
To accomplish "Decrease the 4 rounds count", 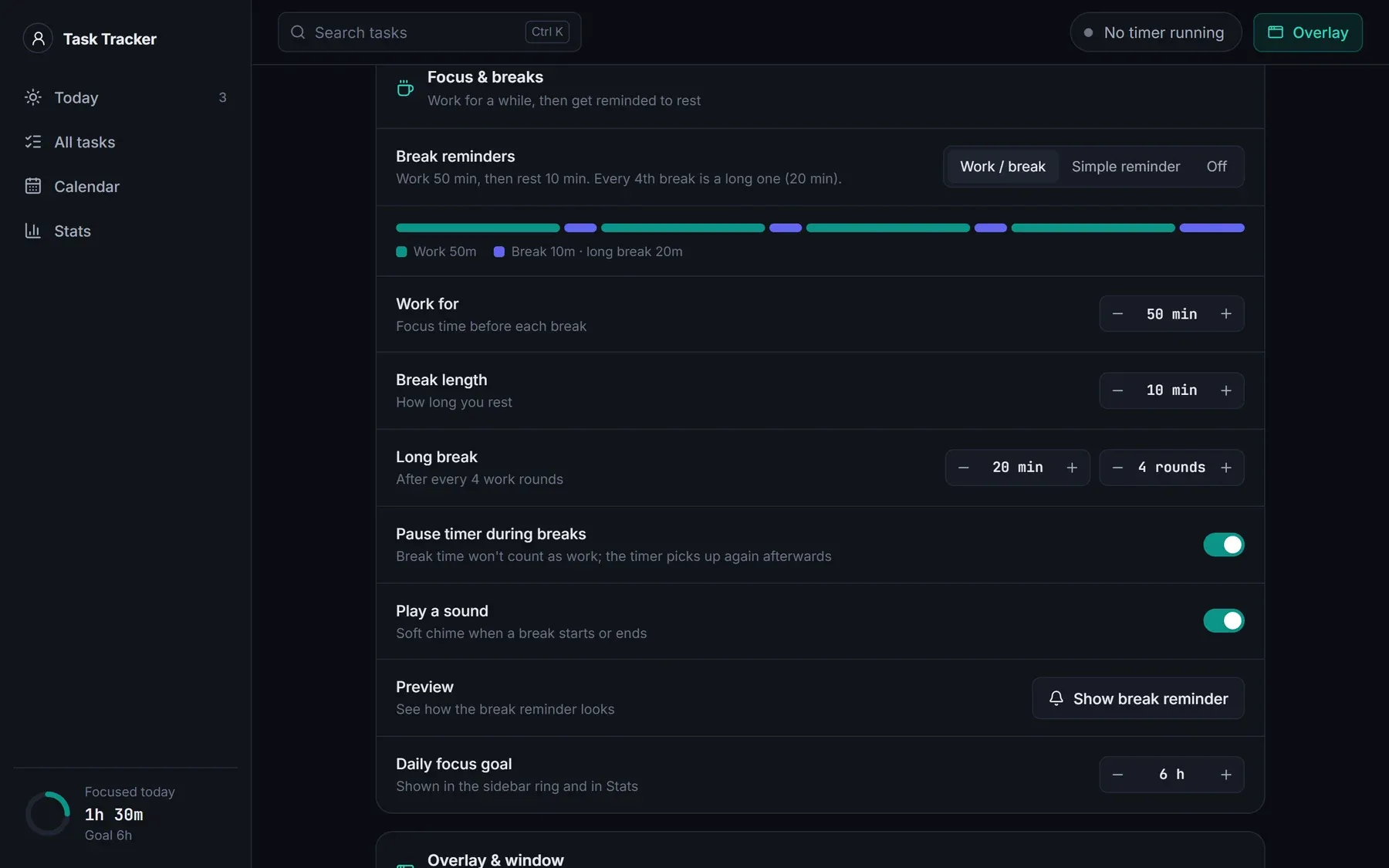I will [x=1117, y=468].
